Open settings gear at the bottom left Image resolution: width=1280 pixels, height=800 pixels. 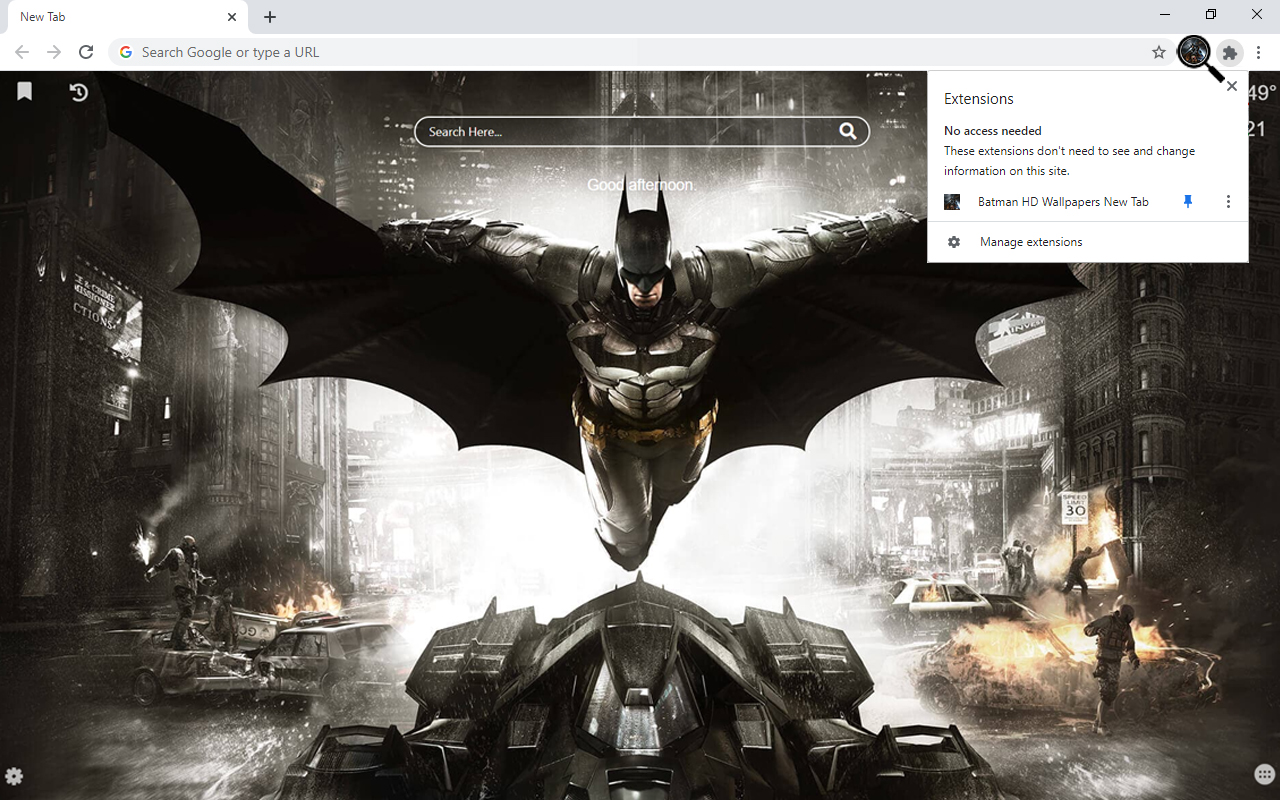(x=14, y=776)
